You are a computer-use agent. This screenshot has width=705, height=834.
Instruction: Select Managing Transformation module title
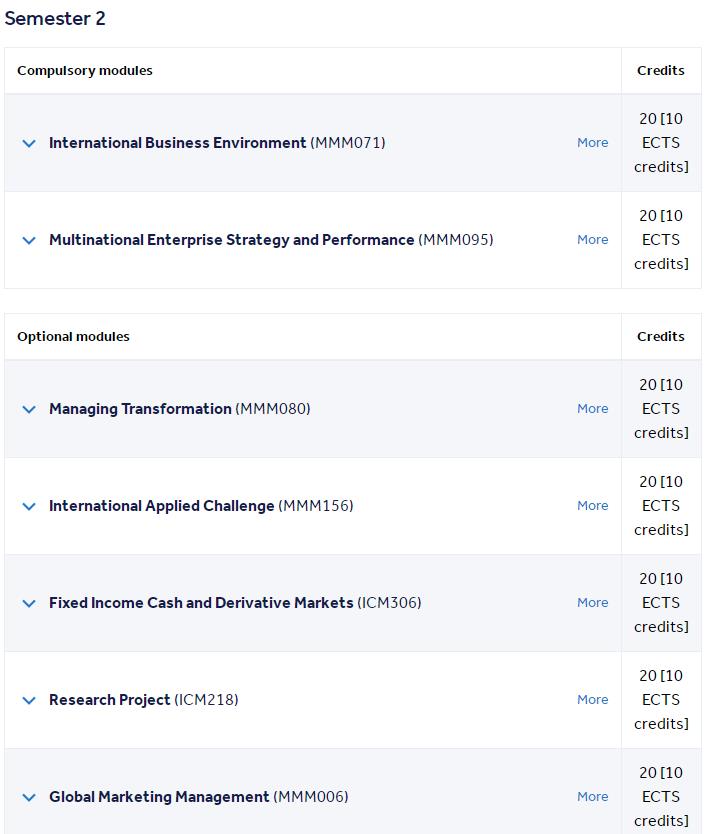tap(140, 408)
